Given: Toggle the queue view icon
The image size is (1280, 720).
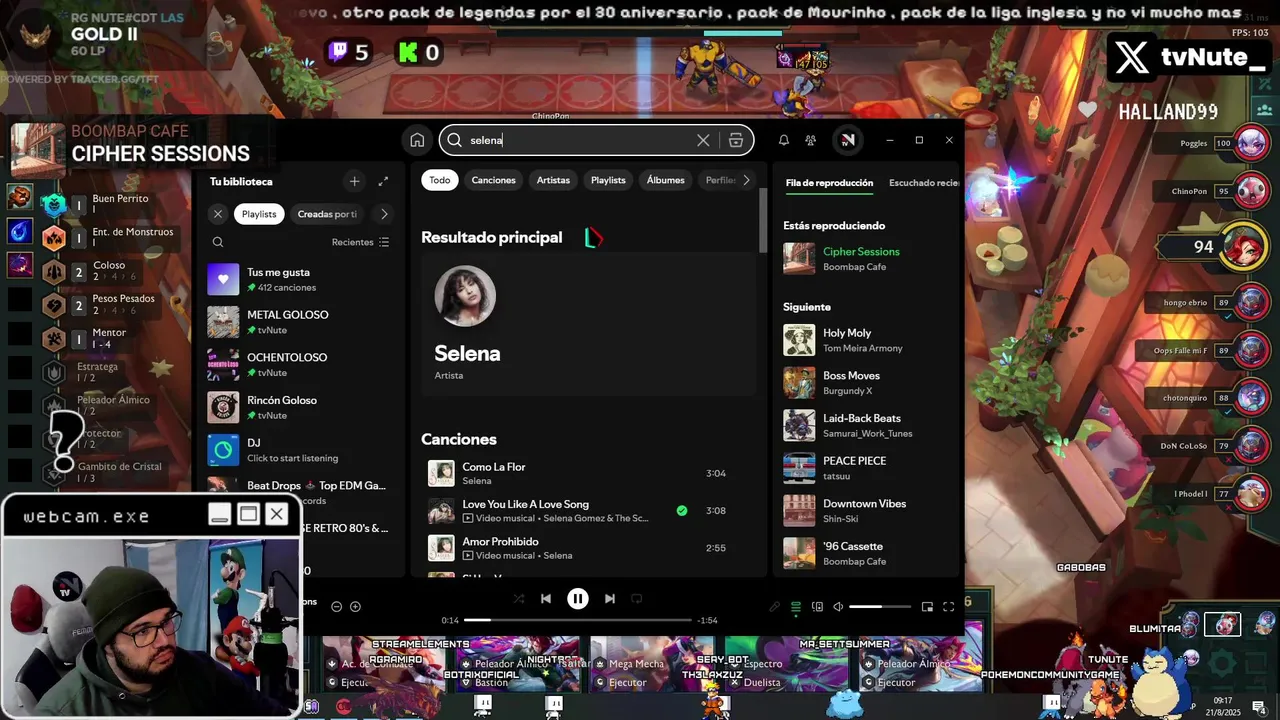Looking at the screenshot, I should coord(796,607).
